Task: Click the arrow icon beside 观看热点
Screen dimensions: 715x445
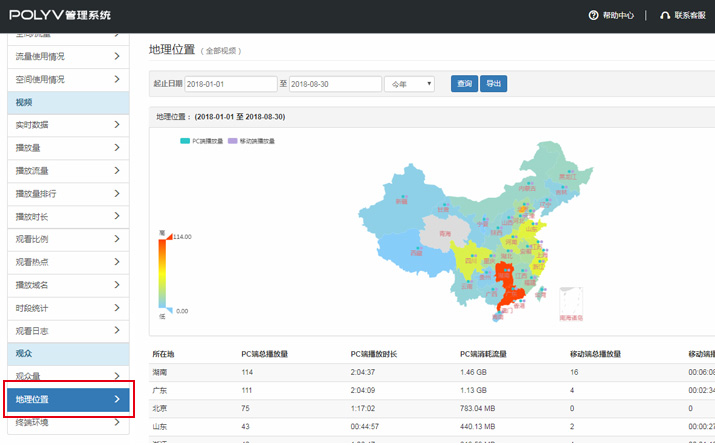Action: coord(117,262)
